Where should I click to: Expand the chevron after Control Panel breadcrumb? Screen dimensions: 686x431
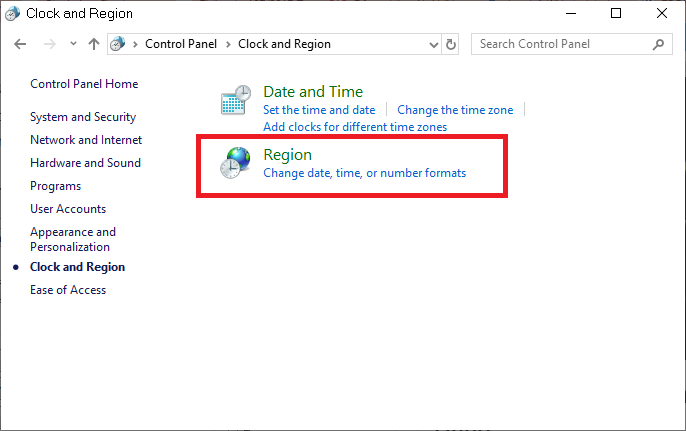pos(228,44)
